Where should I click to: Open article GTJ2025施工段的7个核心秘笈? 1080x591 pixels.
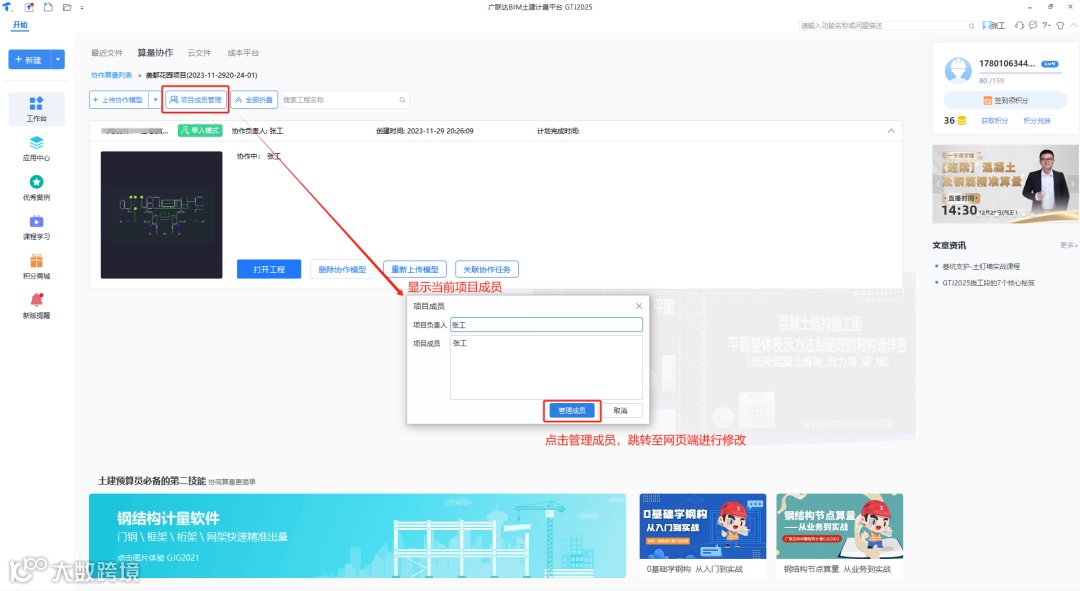click(988, 282)
